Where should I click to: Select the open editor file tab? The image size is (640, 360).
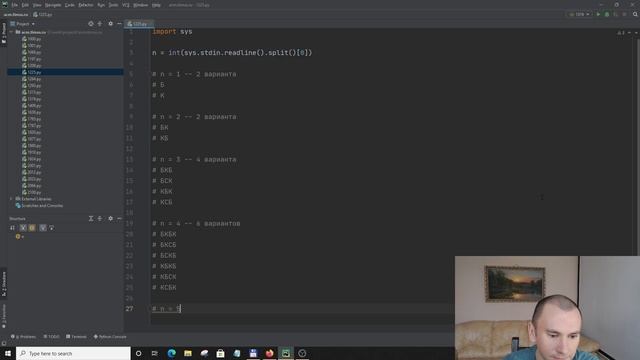tap(138, 24)
